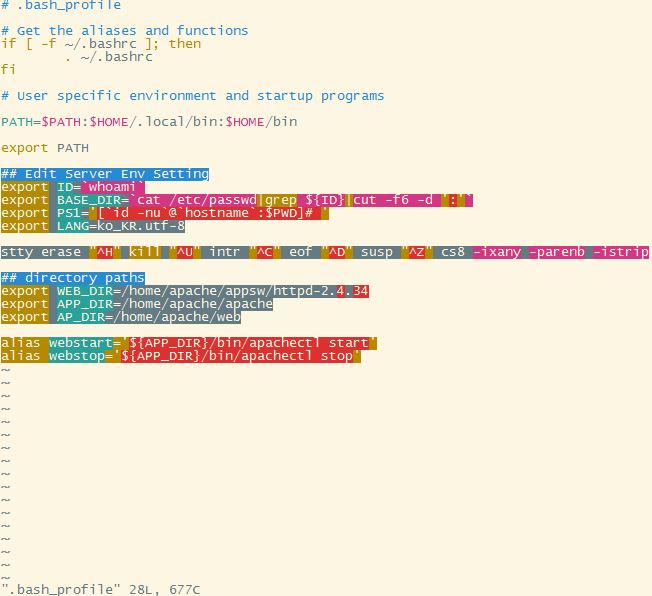
Task: Click the 'cs8' stty option
Action: 453,252
